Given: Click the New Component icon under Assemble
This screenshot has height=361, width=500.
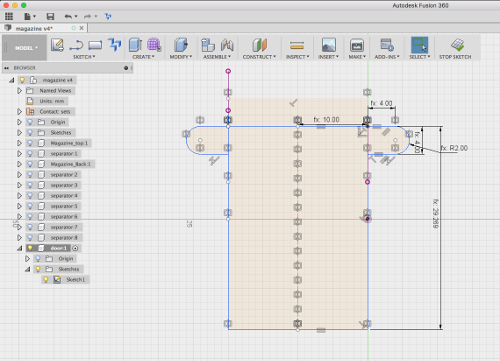Looking at the screenshot, I should [208, 45].
